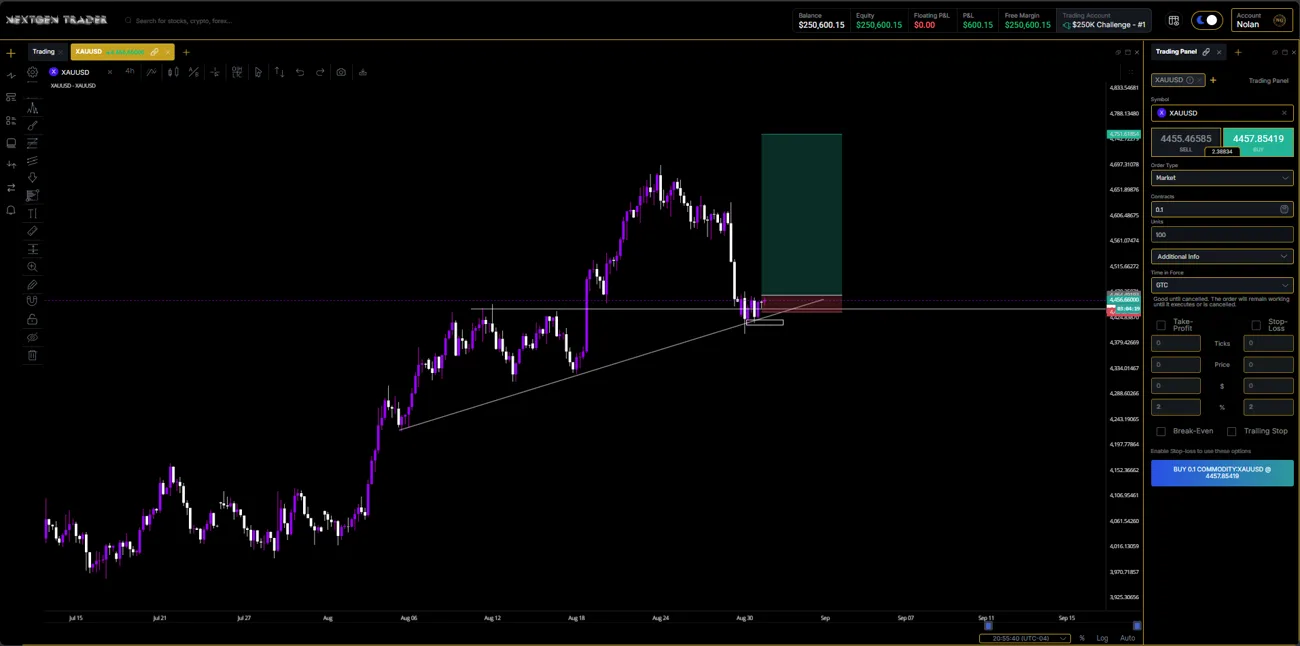Open the calculator icon in Contracts field

click(x=1284, y=209)
